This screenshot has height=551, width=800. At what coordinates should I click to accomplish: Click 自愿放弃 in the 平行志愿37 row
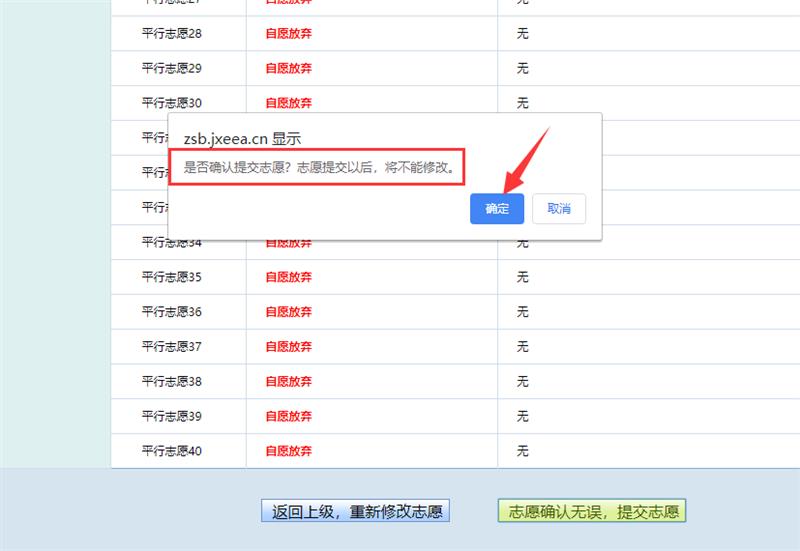pyautogui.click(x=288, y=346)
